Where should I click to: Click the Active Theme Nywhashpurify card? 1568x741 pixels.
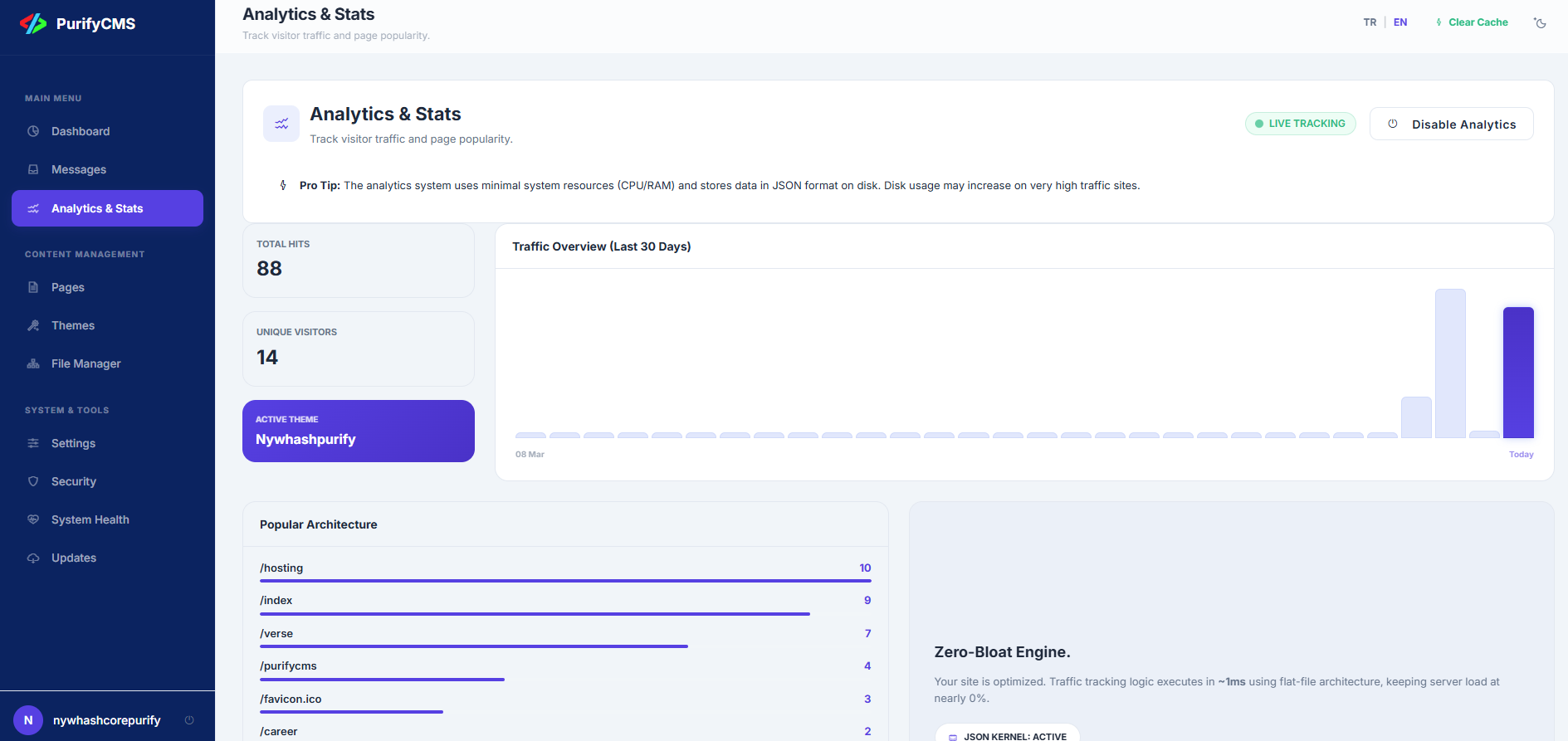pos(358,431)
